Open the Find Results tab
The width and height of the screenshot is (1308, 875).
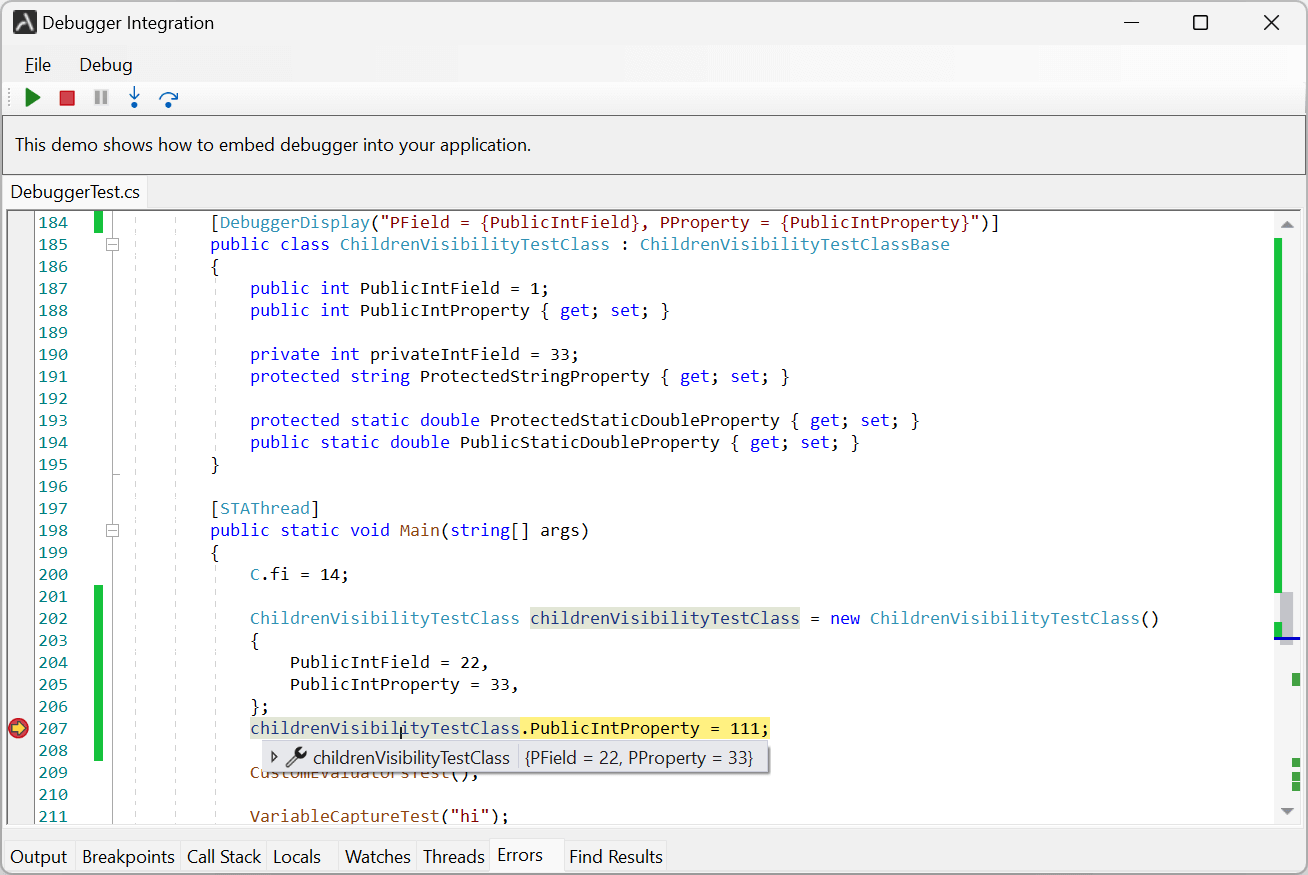tap(616, 857)
